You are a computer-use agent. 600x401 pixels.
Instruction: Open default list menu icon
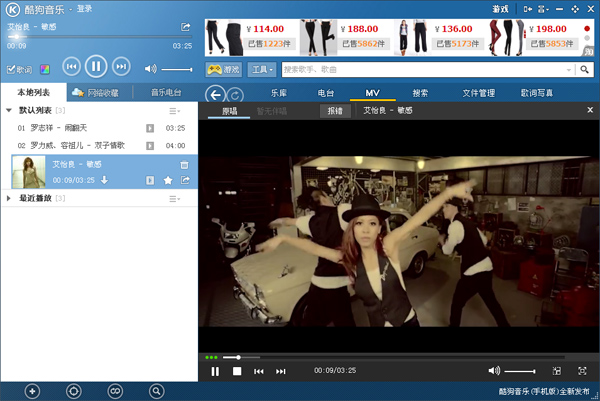click(174, 111)
